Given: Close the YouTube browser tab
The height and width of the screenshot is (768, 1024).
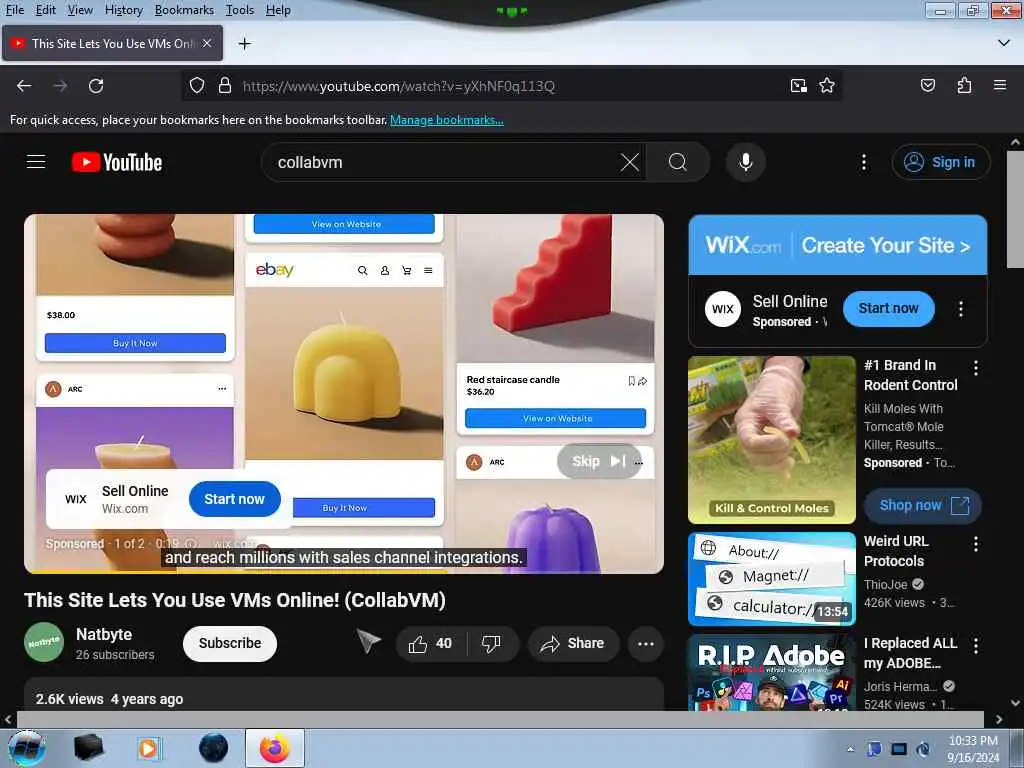Looking at the screenshot, I should click(207, 43).
